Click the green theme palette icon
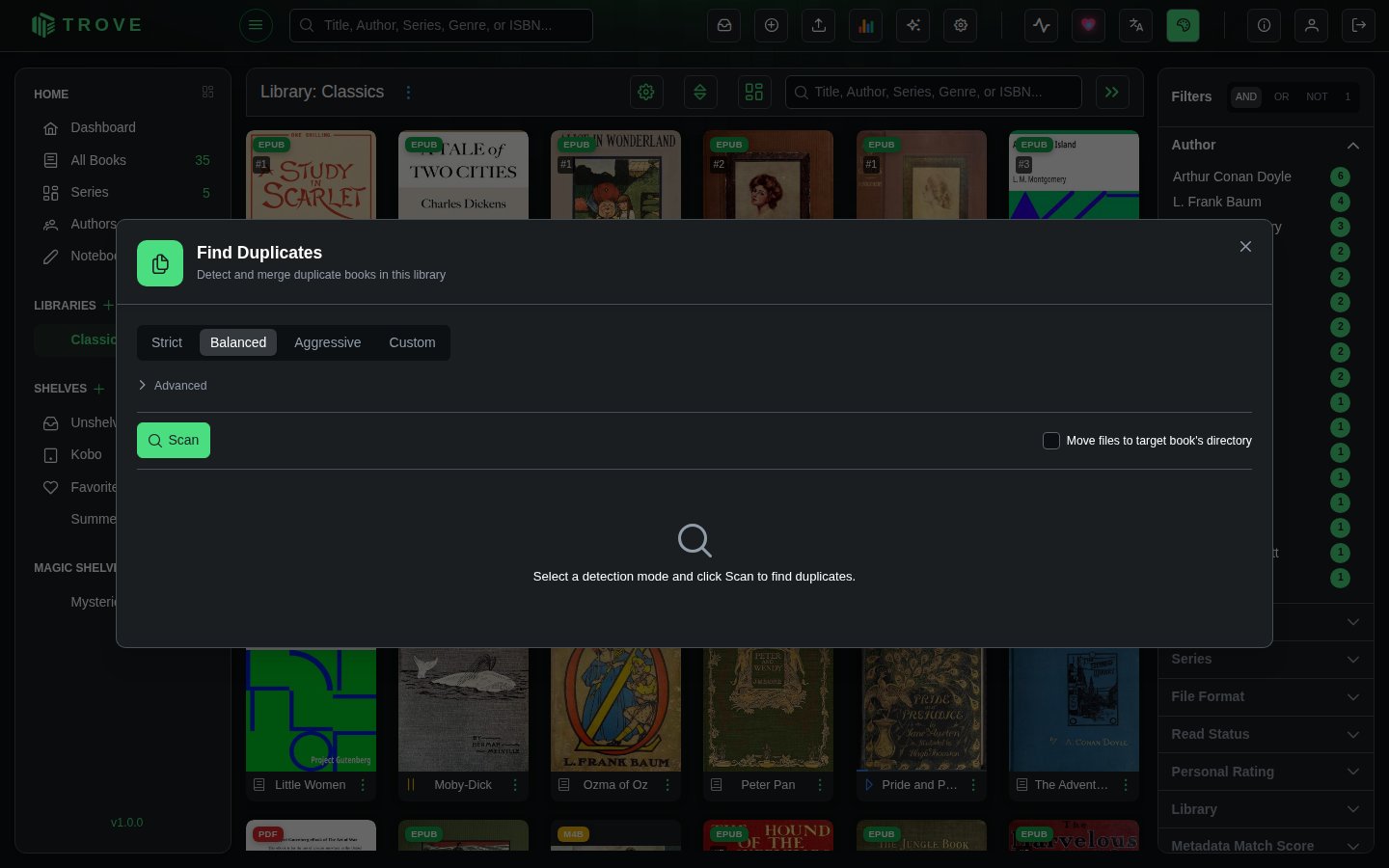This screenshot has height=868, width=1389. [x=1184, y=25]
